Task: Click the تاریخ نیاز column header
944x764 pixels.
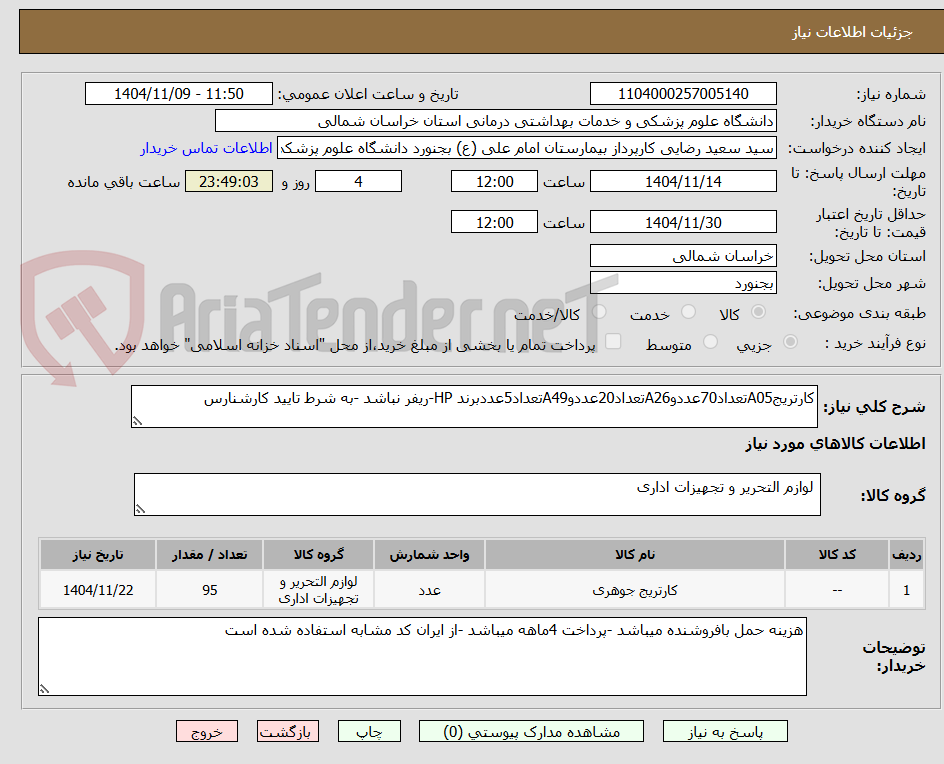Action: click(98, 554)
